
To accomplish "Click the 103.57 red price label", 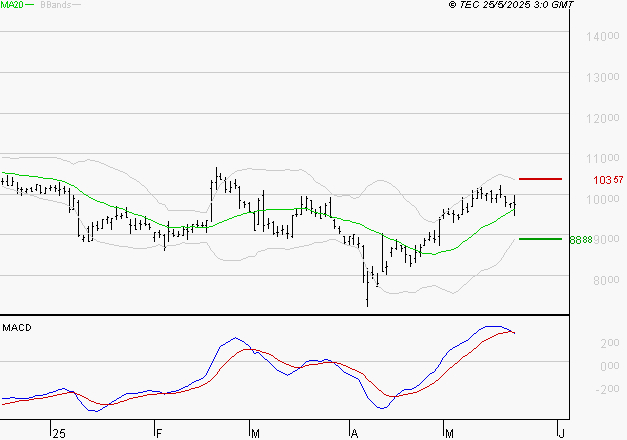I will (x=608, y=180).
